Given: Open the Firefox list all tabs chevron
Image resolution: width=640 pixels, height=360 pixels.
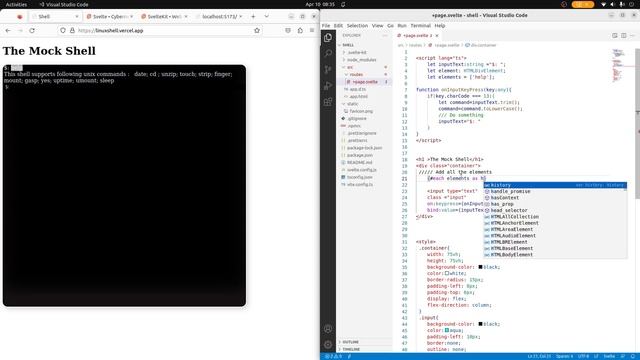Looking at the screenshot, I should (x=267, y=16).
